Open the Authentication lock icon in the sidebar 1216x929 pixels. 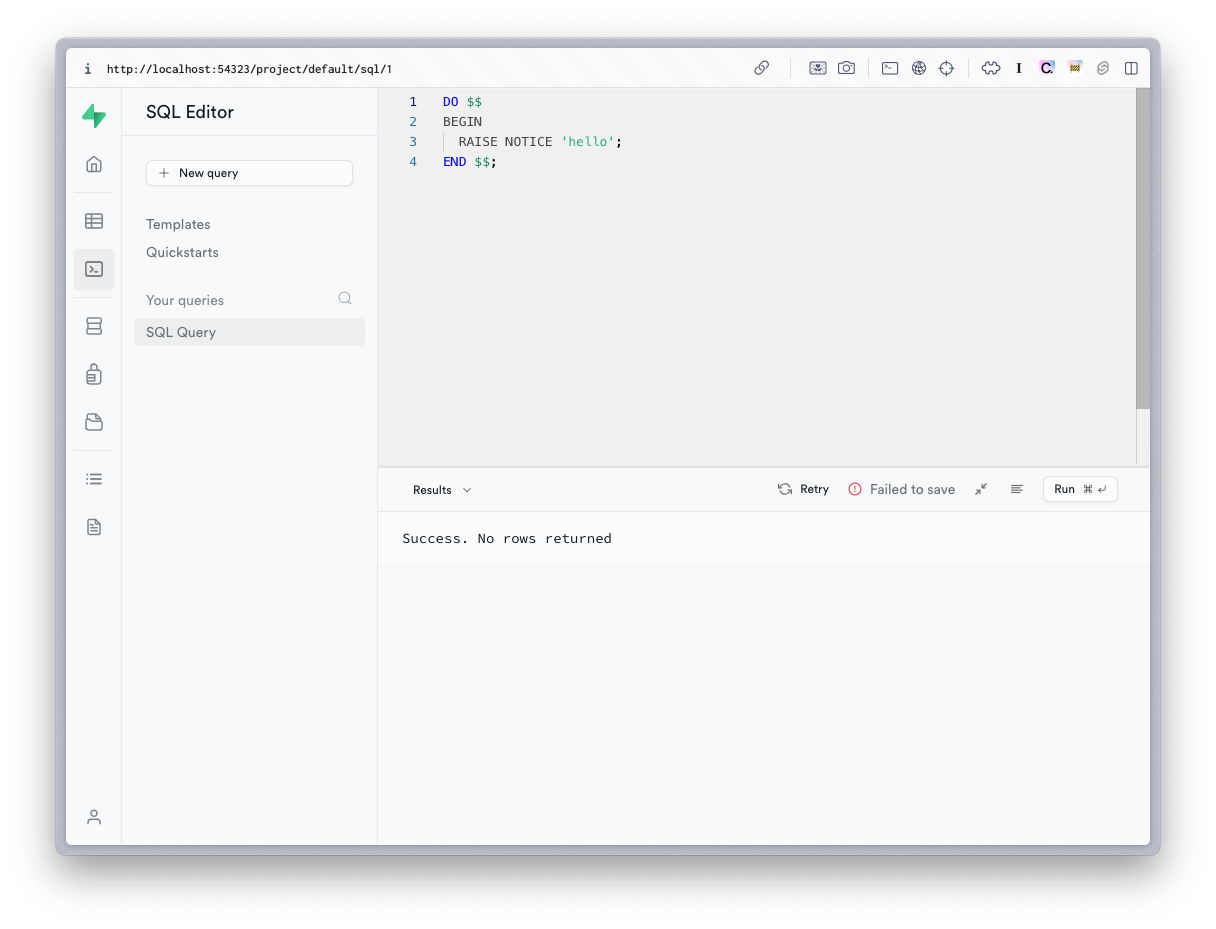[x=94, y=374]
